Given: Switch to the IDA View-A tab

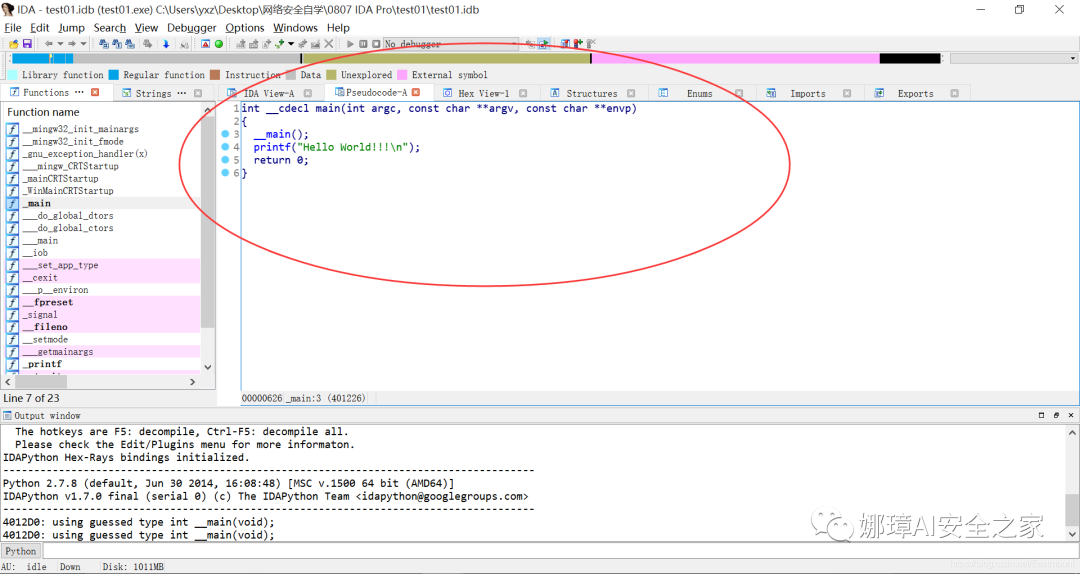Looking at the screenshot, I should pyautogui.click(x=269, y=93).
